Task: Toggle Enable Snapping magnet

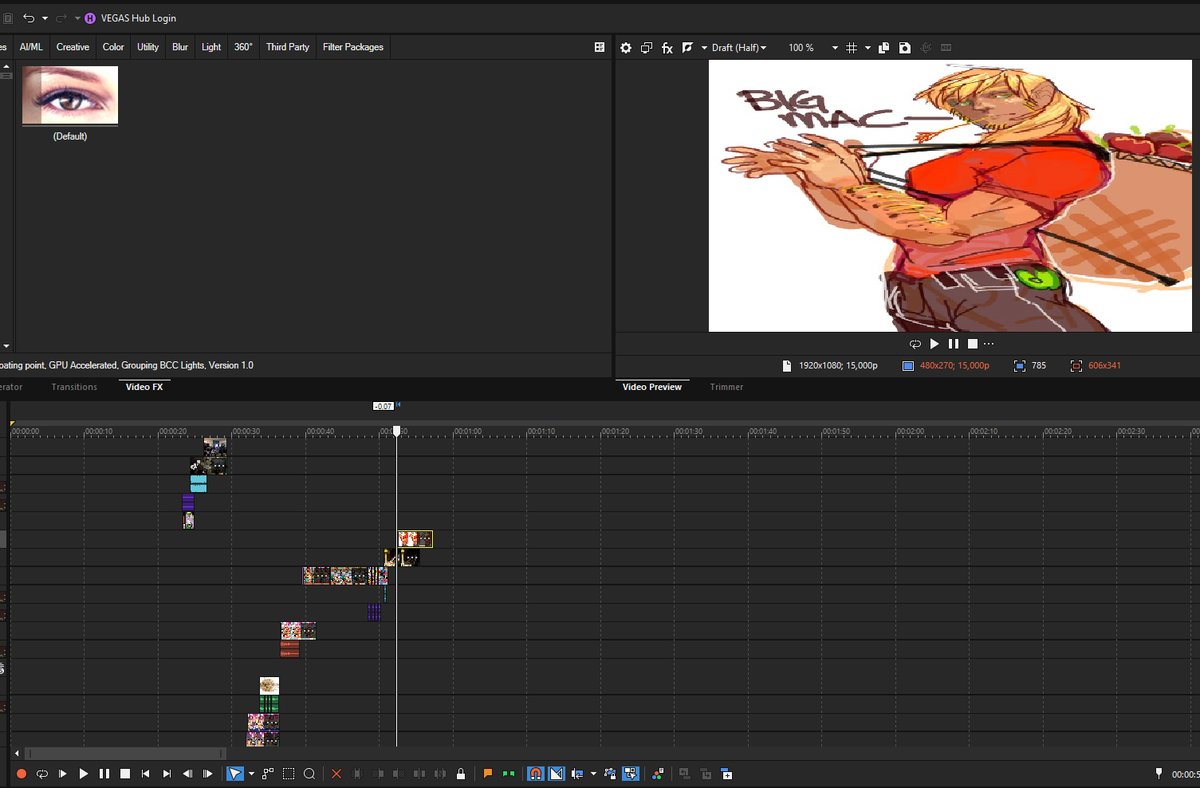Action: 535,774
